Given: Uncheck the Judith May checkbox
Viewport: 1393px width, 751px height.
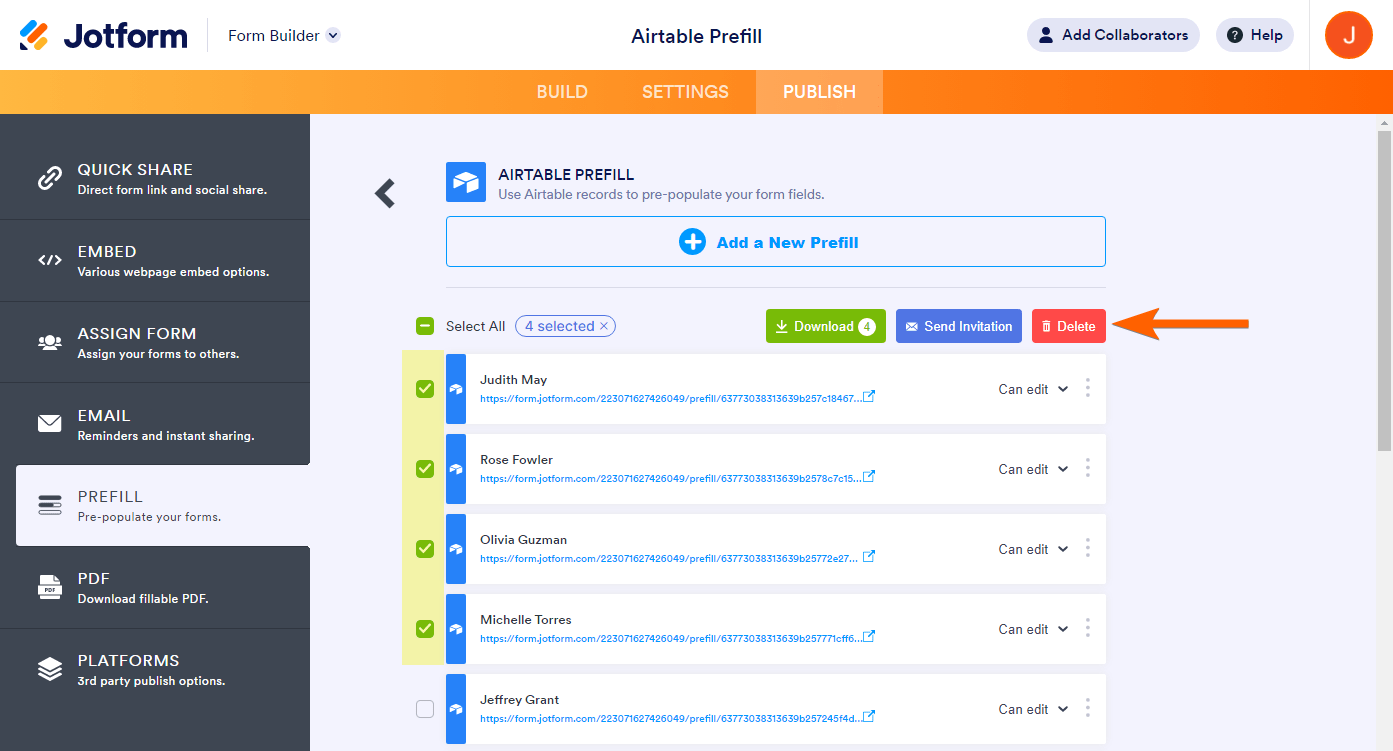Looking at the screenshot, I should click(x=425, y=389).
